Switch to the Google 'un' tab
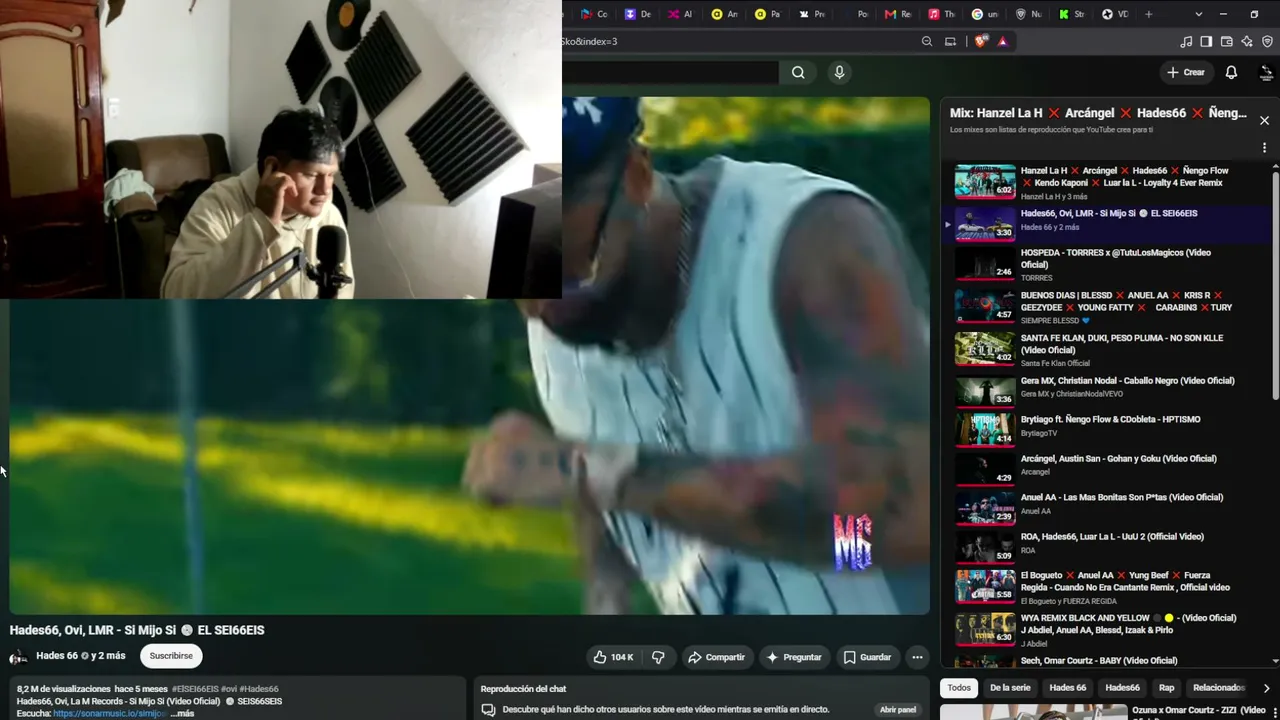This screenshot has width=1280, height=720. pos(985,14)
